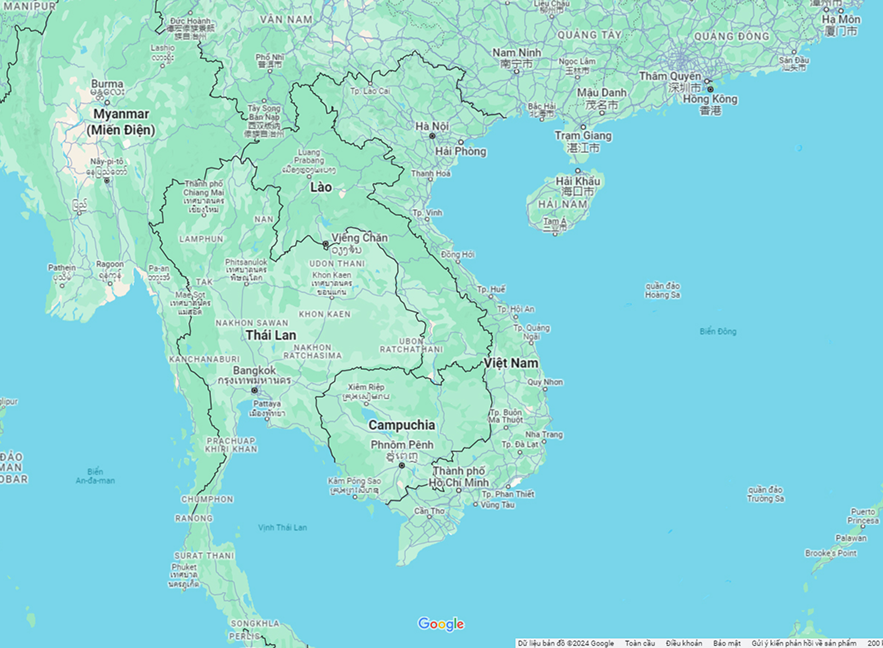Select the Thái Lan country label
Screen dimensions: 883x648
270,335
